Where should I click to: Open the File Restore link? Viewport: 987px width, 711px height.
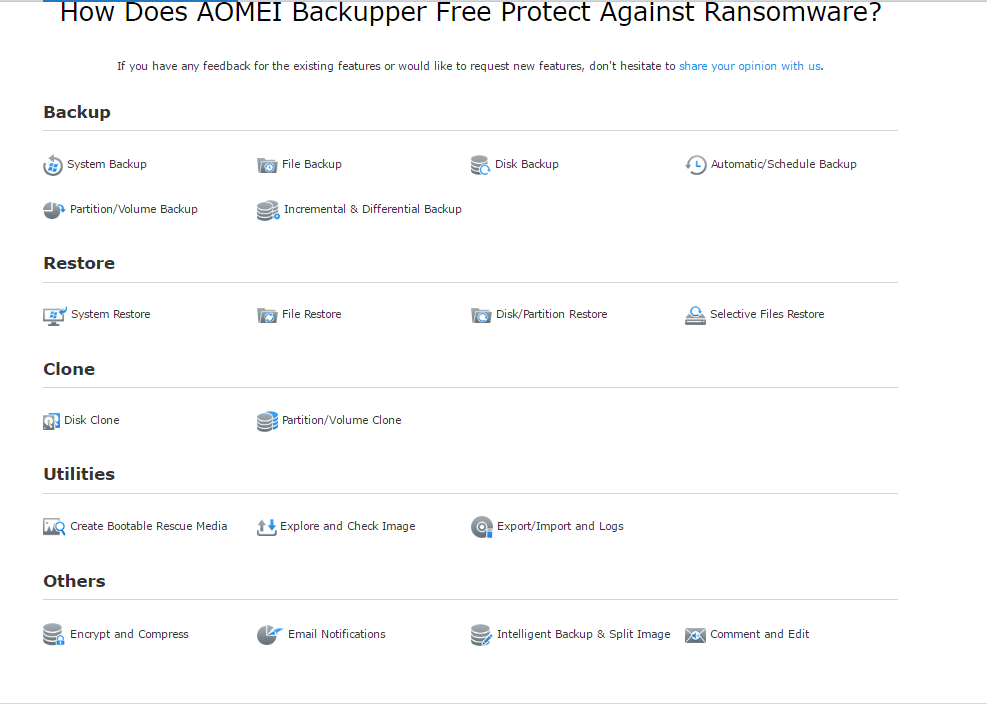pyautogui.click(x=311, y=314)
